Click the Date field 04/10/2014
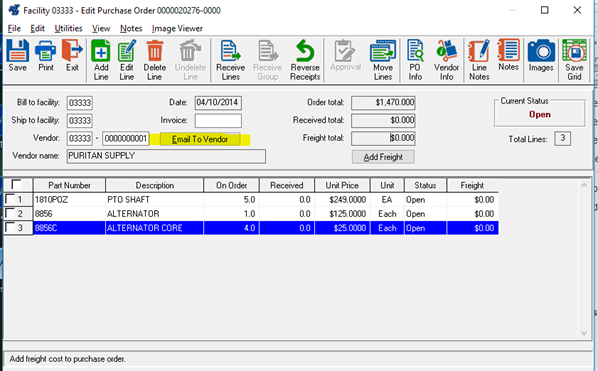 click(218, 103)
